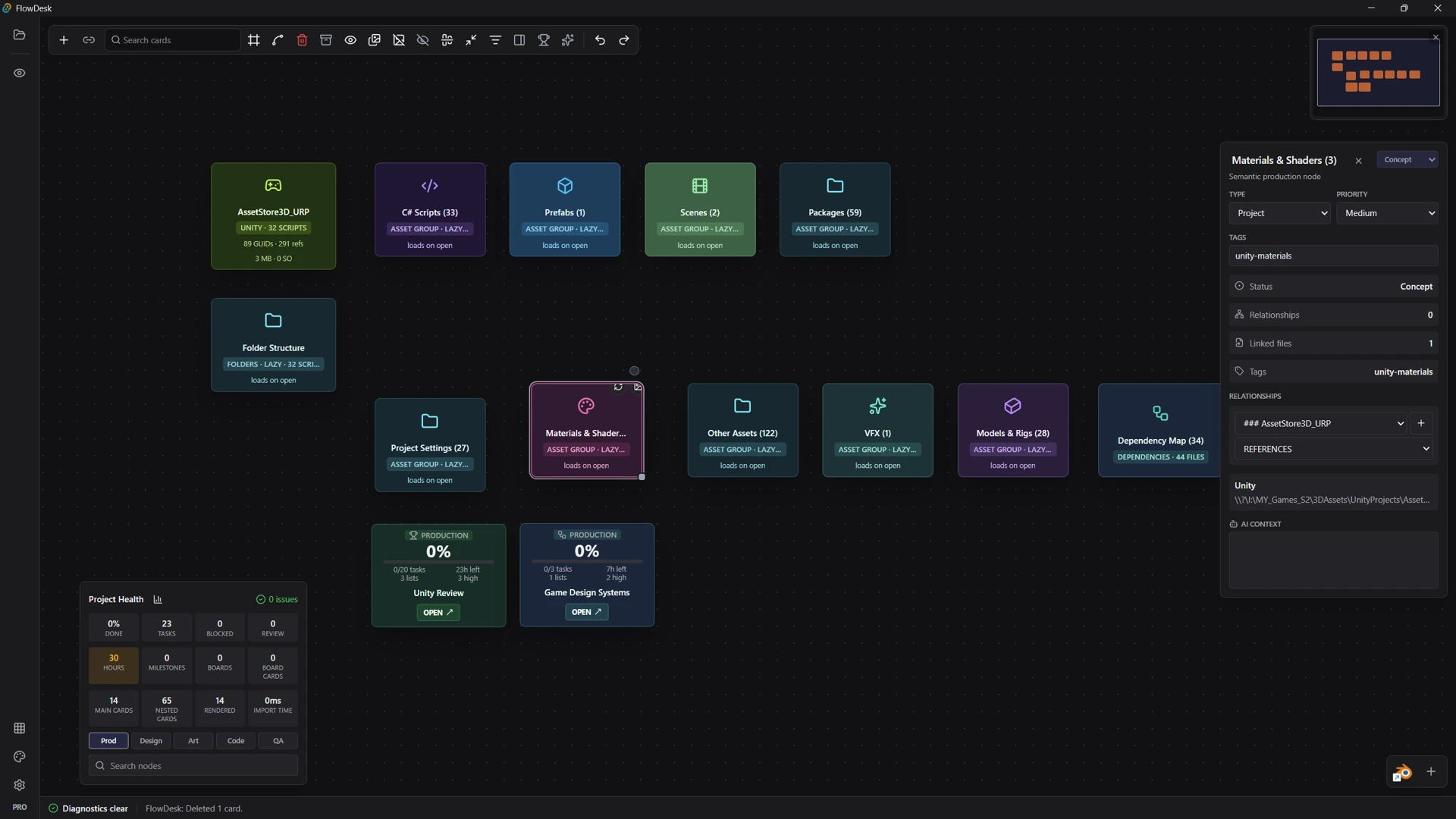Click the plus button to add relationship

click(1421, 424)
